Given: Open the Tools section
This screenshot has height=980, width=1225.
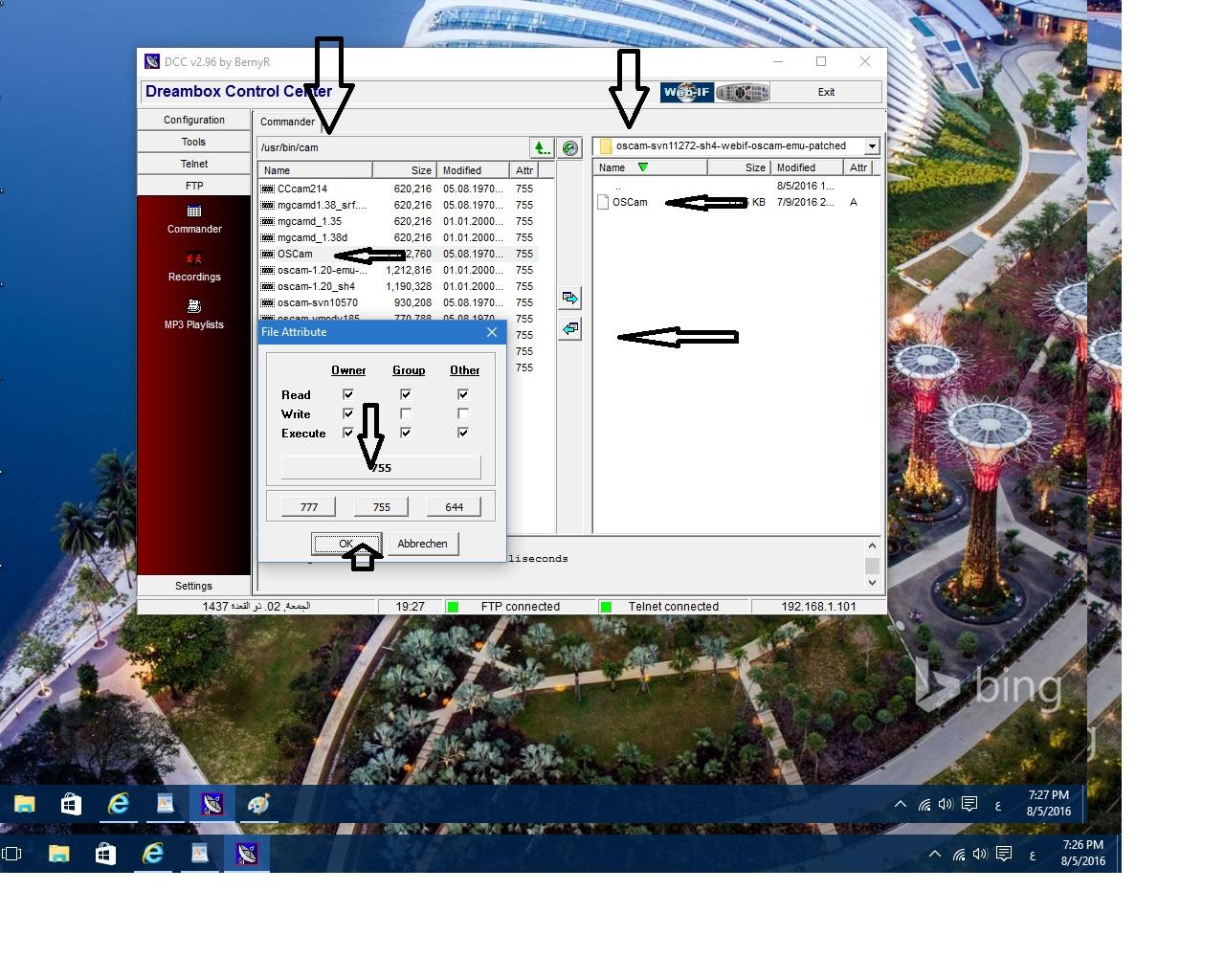Looking at the screenshot, I should pyautogui.click(x=194, y=142).
